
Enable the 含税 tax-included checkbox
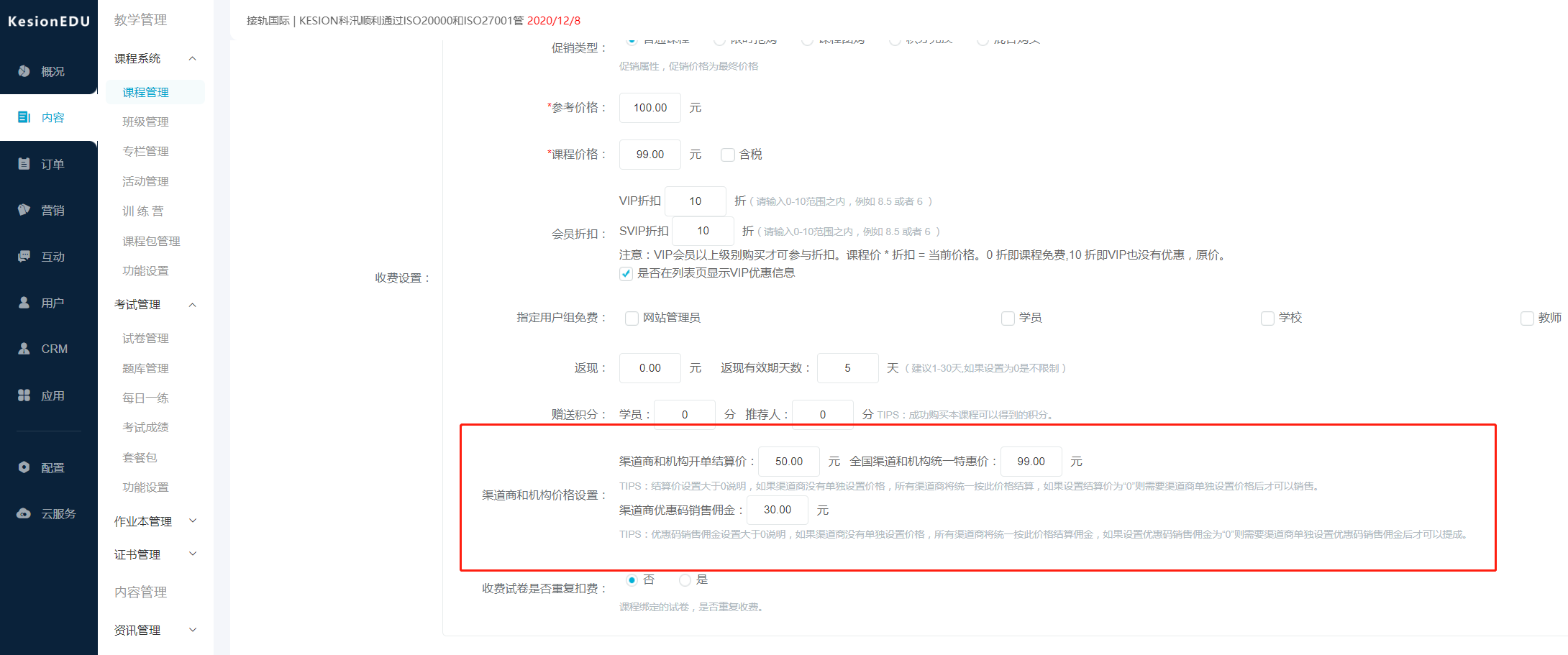click(x=727, y=154)
